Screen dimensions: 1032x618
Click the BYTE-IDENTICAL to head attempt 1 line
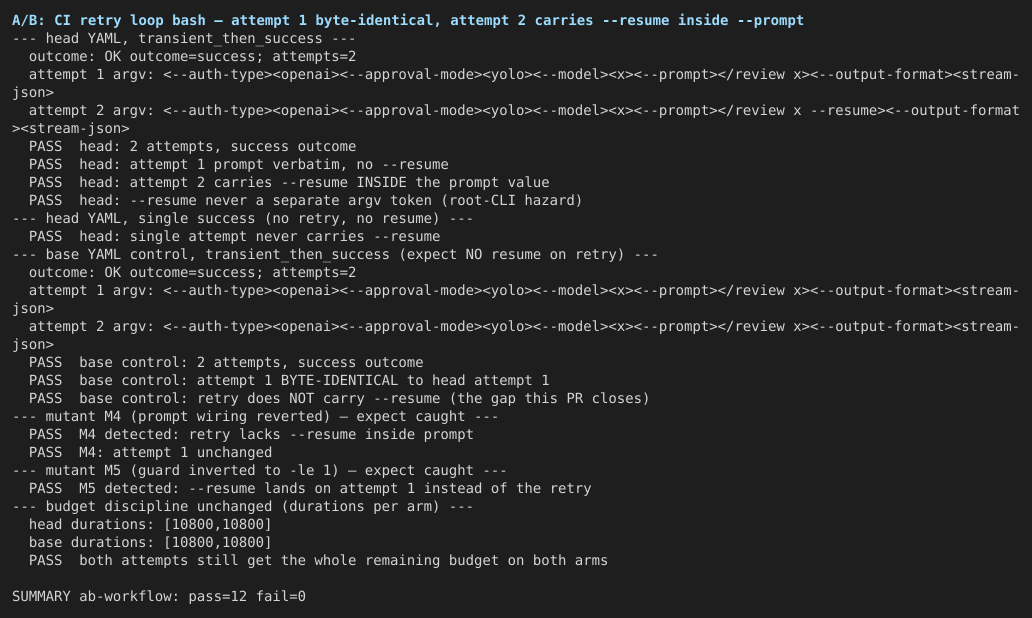coord(289,380)
